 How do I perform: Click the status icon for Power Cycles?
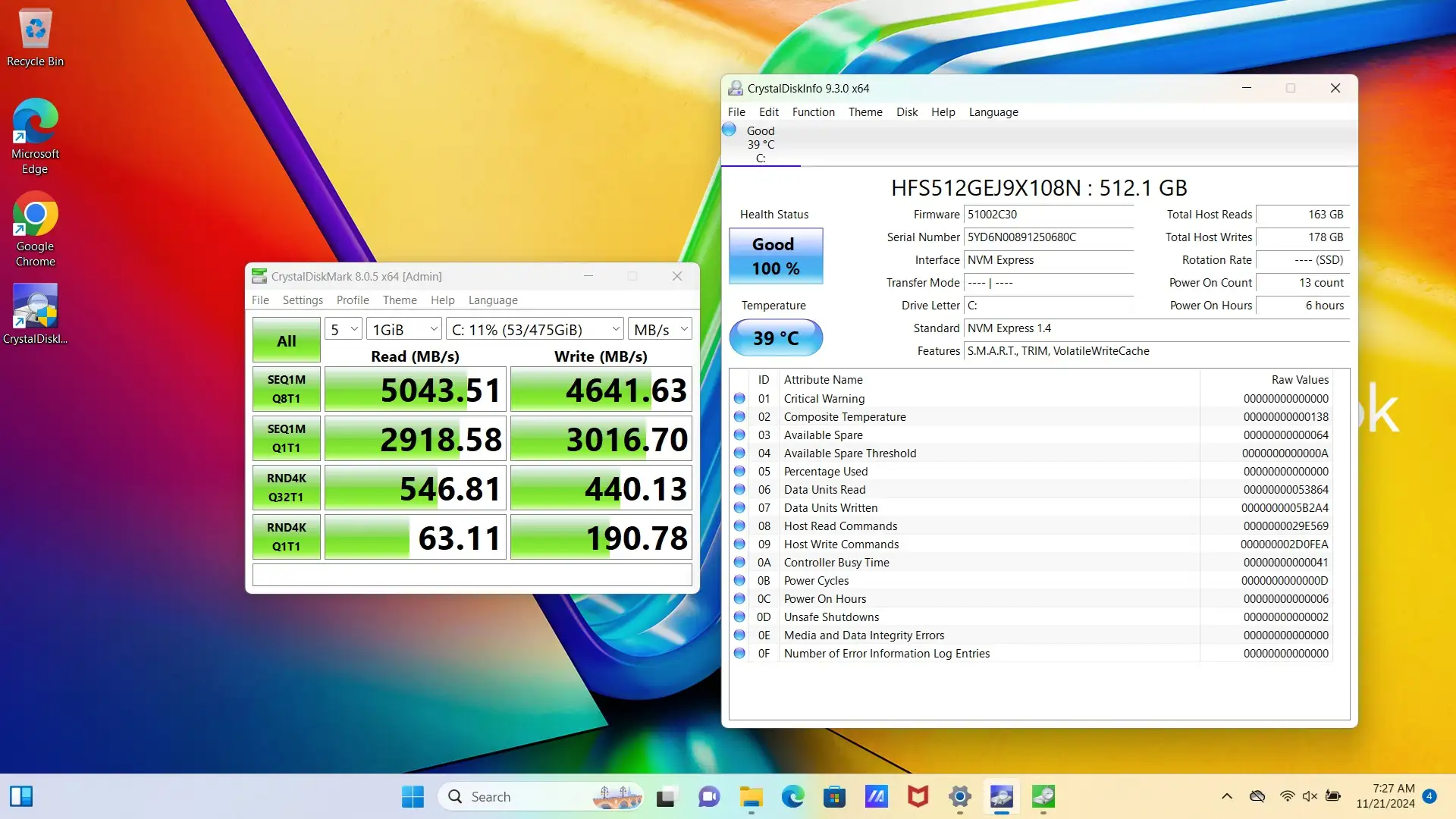tap(739, 580)
